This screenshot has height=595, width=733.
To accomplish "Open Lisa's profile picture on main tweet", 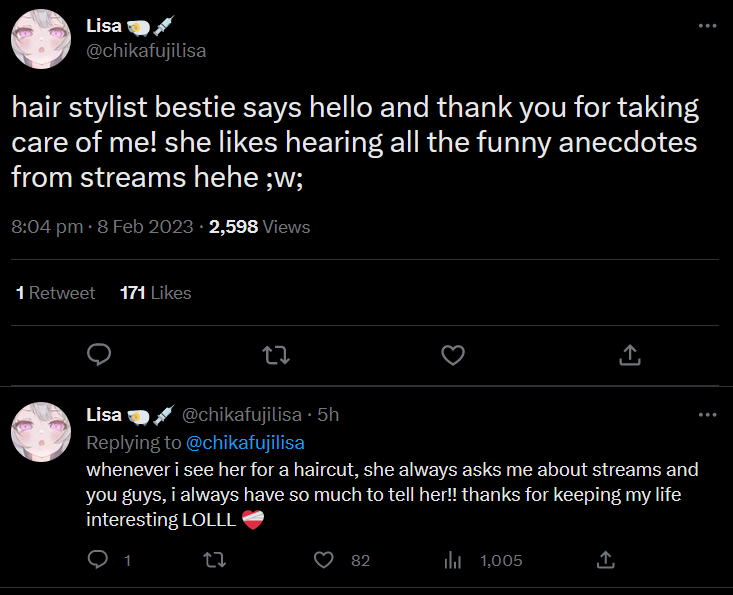I will click(x=40, y=40).
